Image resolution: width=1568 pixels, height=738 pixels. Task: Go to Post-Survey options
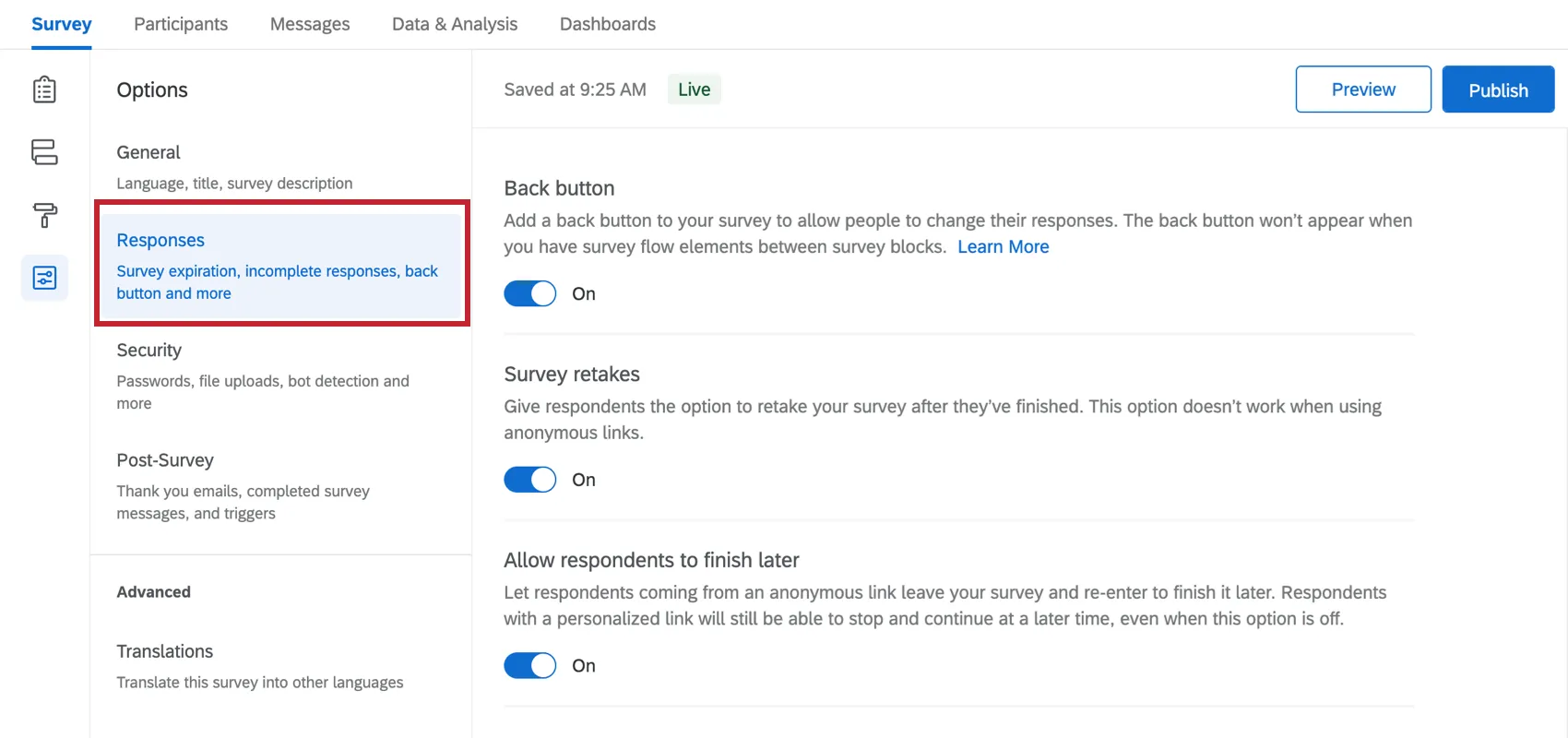[243, 485]
